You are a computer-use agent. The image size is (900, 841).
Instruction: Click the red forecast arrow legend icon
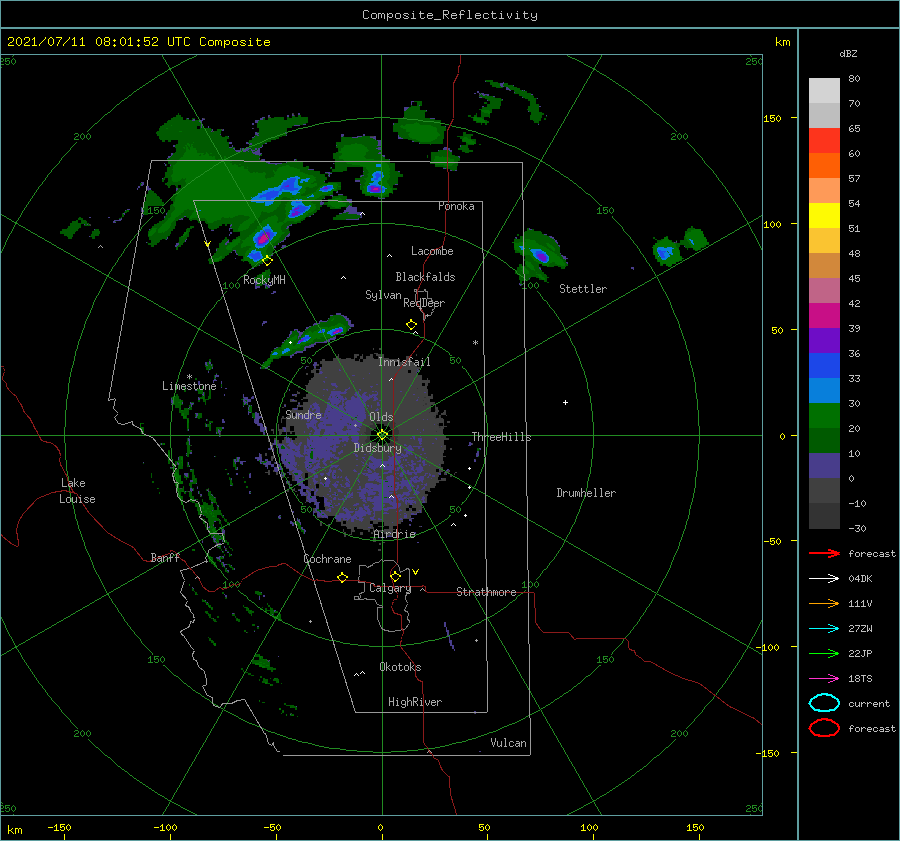click(x=824, y=553)
